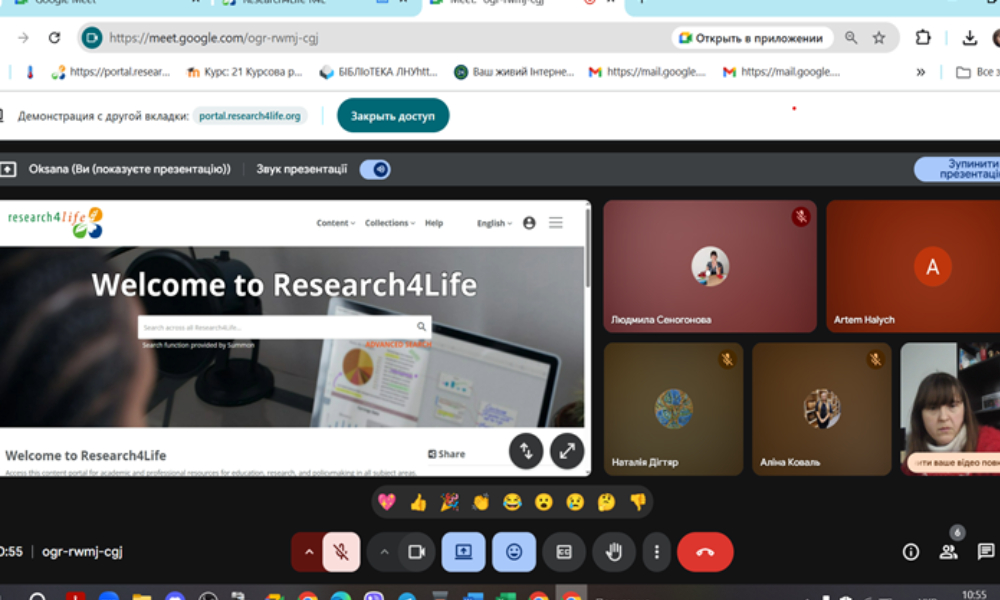Open the meeting chat panel
Viewport: 1000px width, 600px height.
[x=985, y=551]
